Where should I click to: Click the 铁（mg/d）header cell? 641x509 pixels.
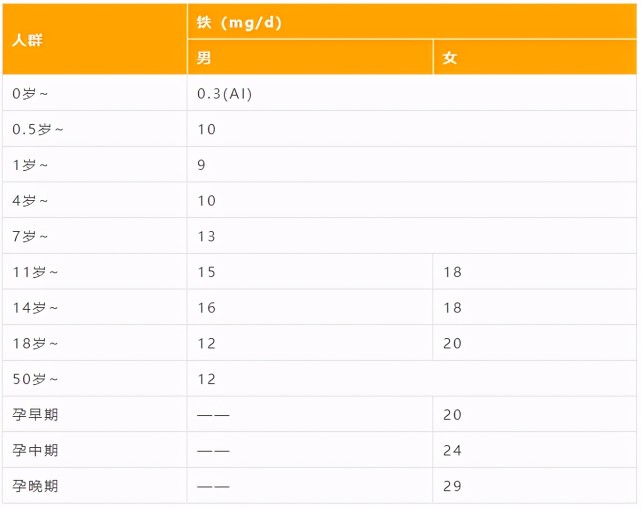[x=239, y=22]
